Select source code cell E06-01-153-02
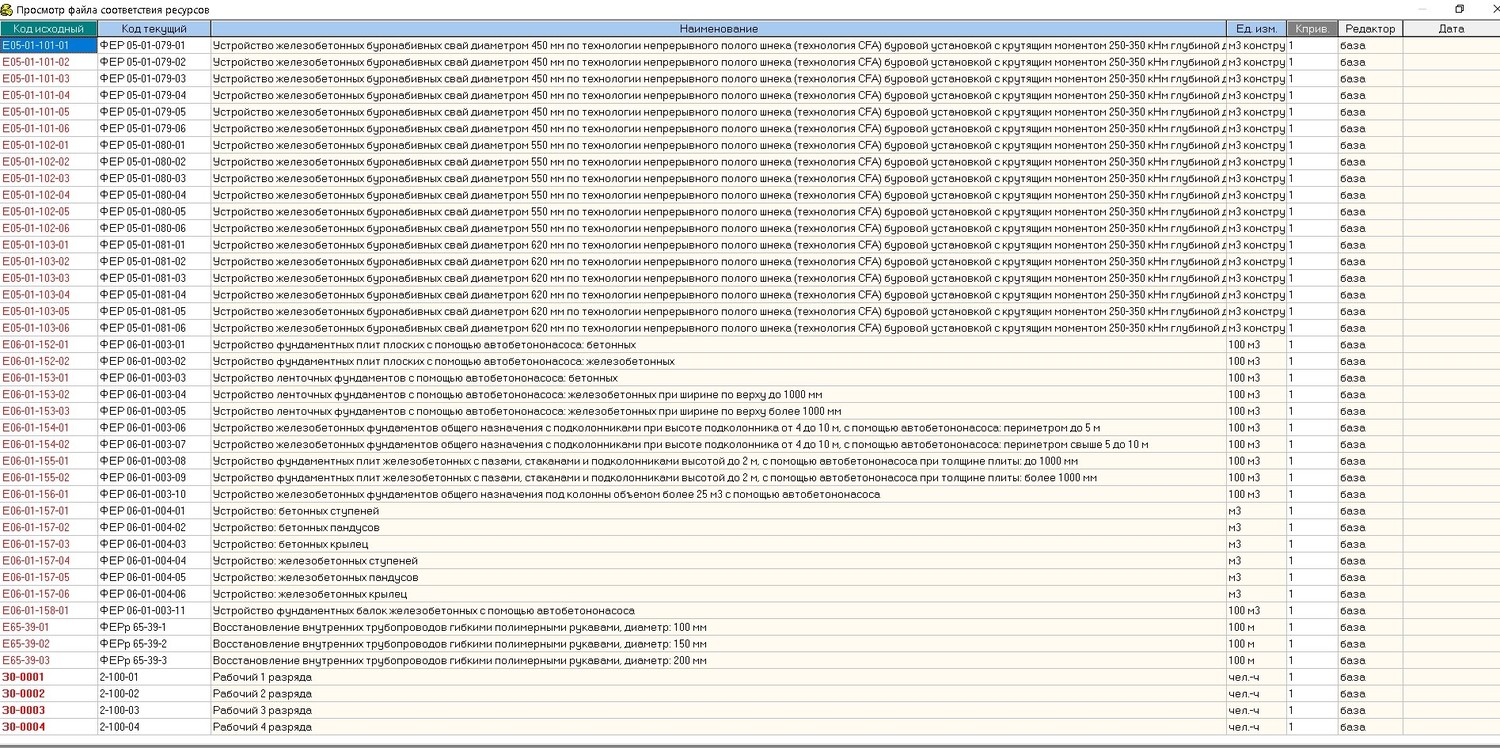This screenshot has width=1500, height=748. coord(49,394)
